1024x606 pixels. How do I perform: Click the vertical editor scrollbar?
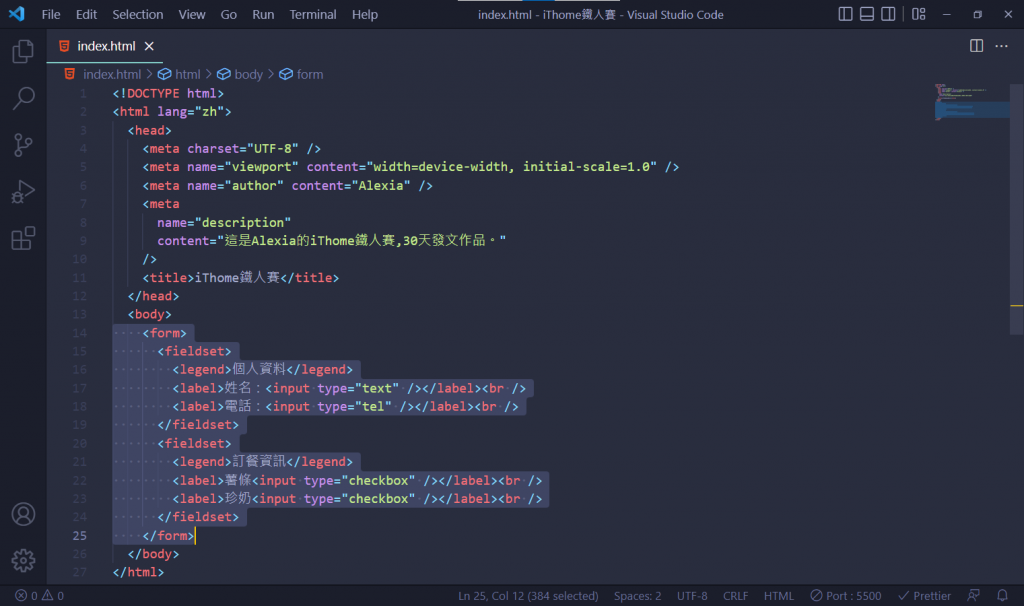1017,209
